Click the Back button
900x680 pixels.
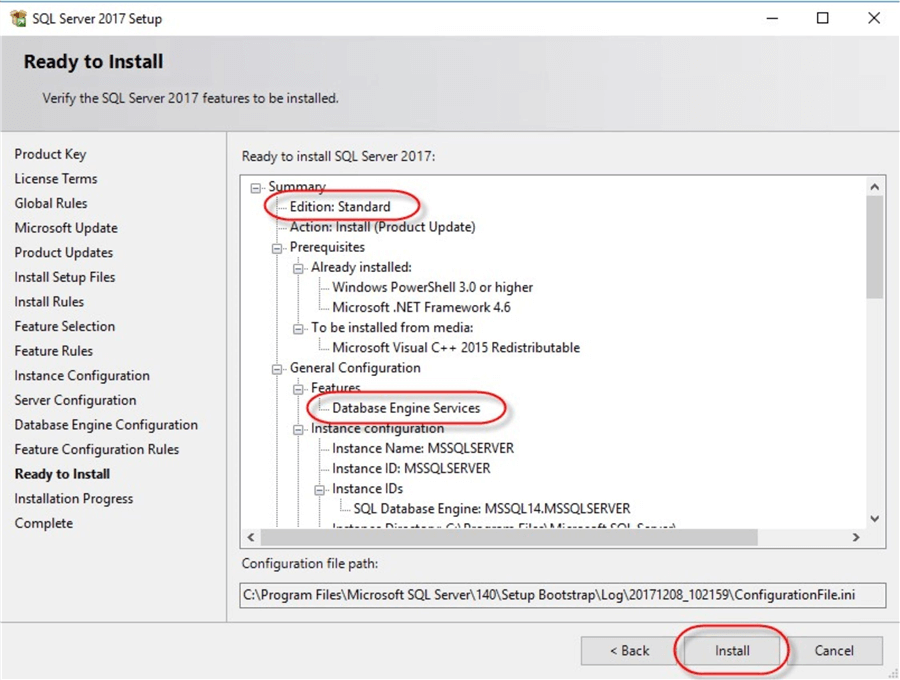coord(629,650)
